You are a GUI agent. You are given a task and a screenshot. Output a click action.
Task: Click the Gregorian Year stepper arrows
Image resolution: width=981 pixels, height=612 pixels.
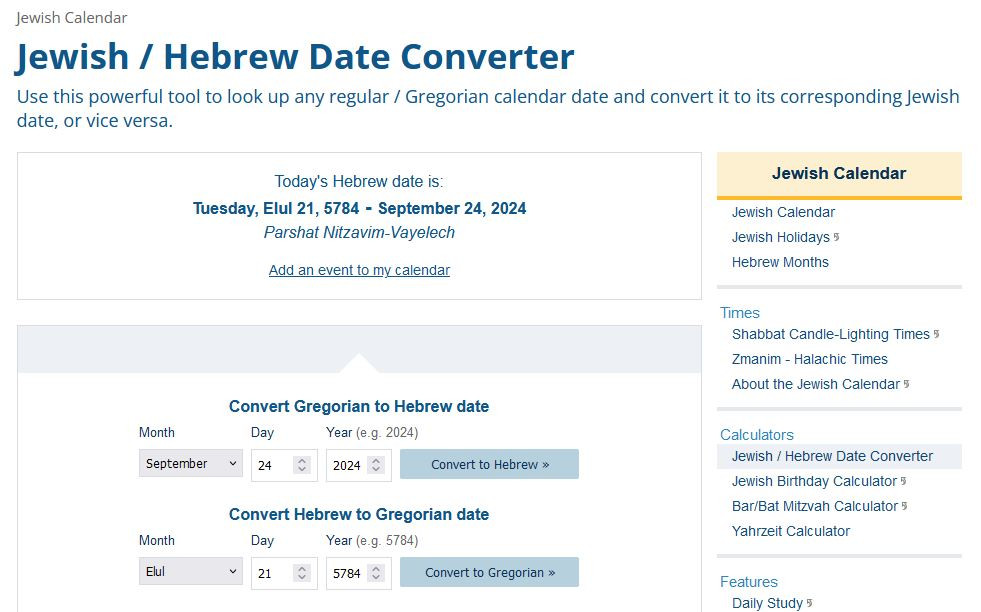[375, 465]
